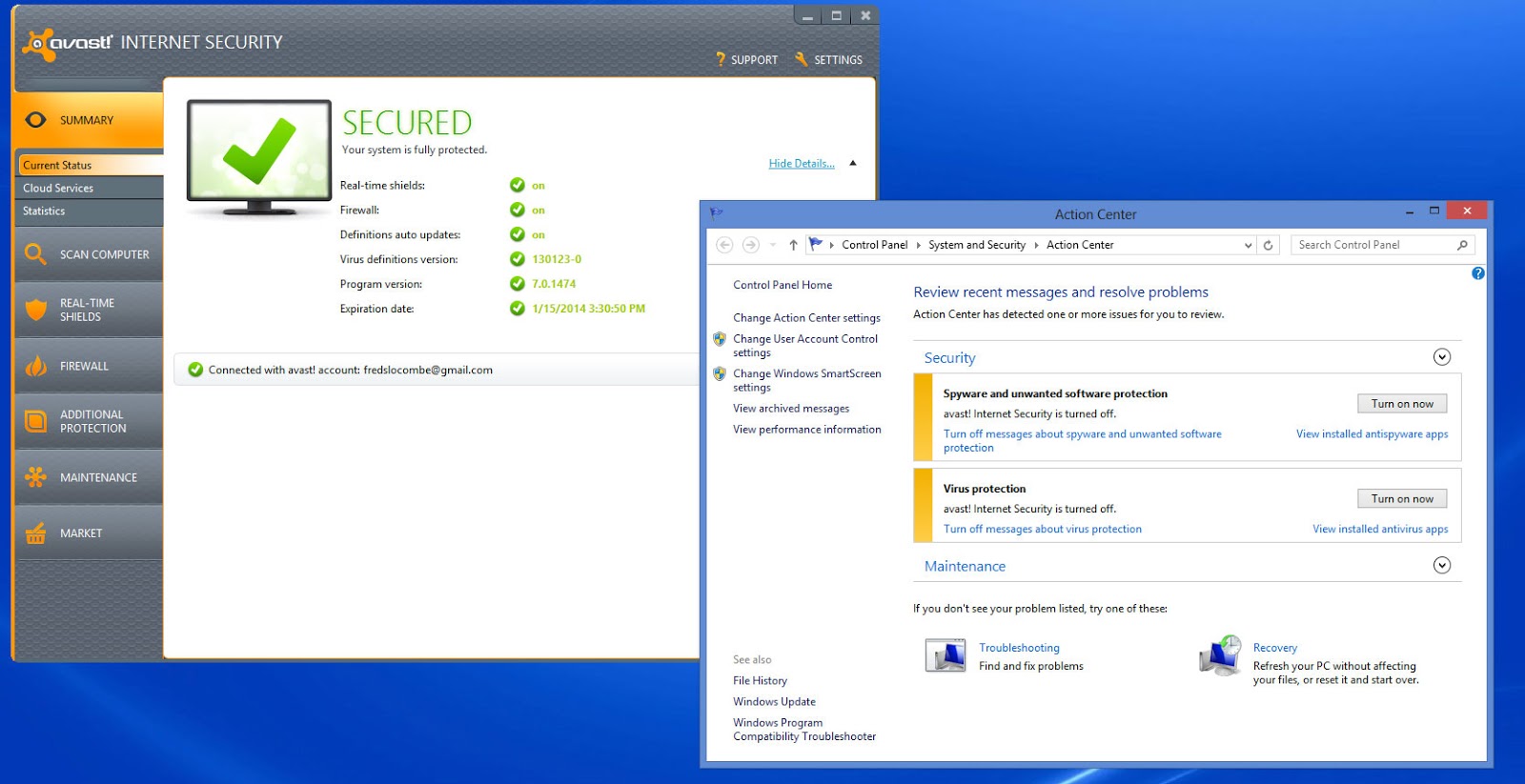Click the Firewall flame icon
1525x784 pixels.
36,366
